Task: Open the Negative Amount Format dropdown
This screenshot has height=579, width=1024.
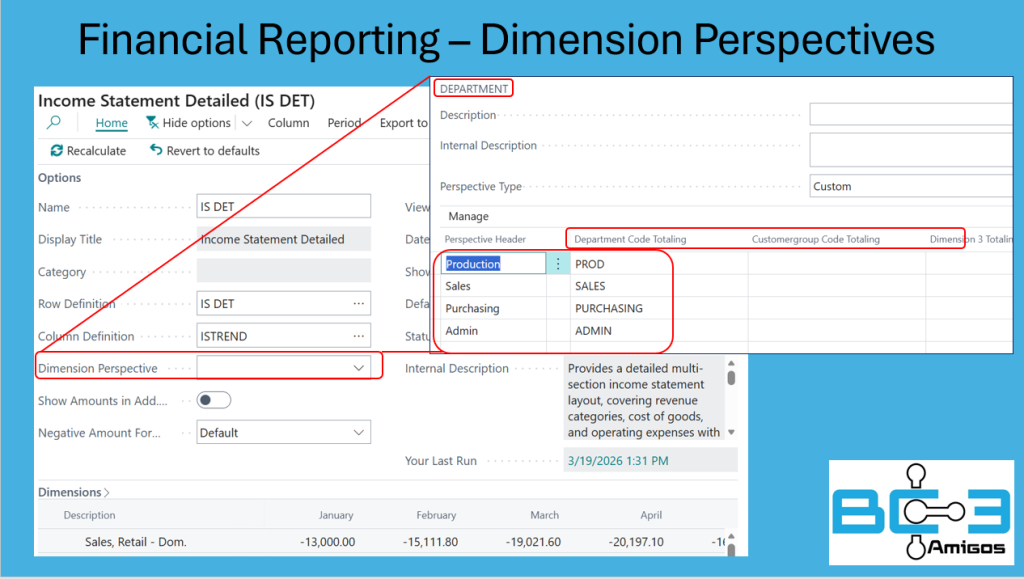Action: coord(359,433)
